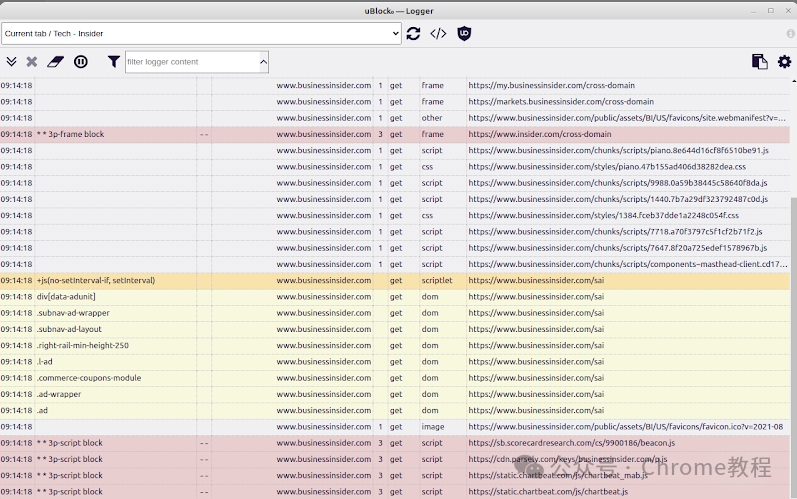797x499 pixels.
Task: Click the info icon at top right
Action: (x=790, y=34)
